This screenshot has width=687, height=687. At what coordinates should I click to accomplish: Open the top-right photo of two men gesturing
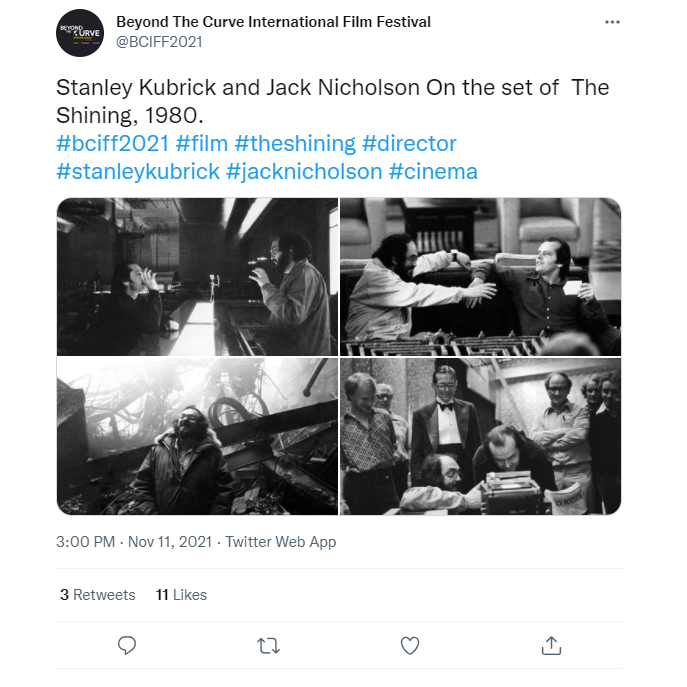tap(481, 277)
